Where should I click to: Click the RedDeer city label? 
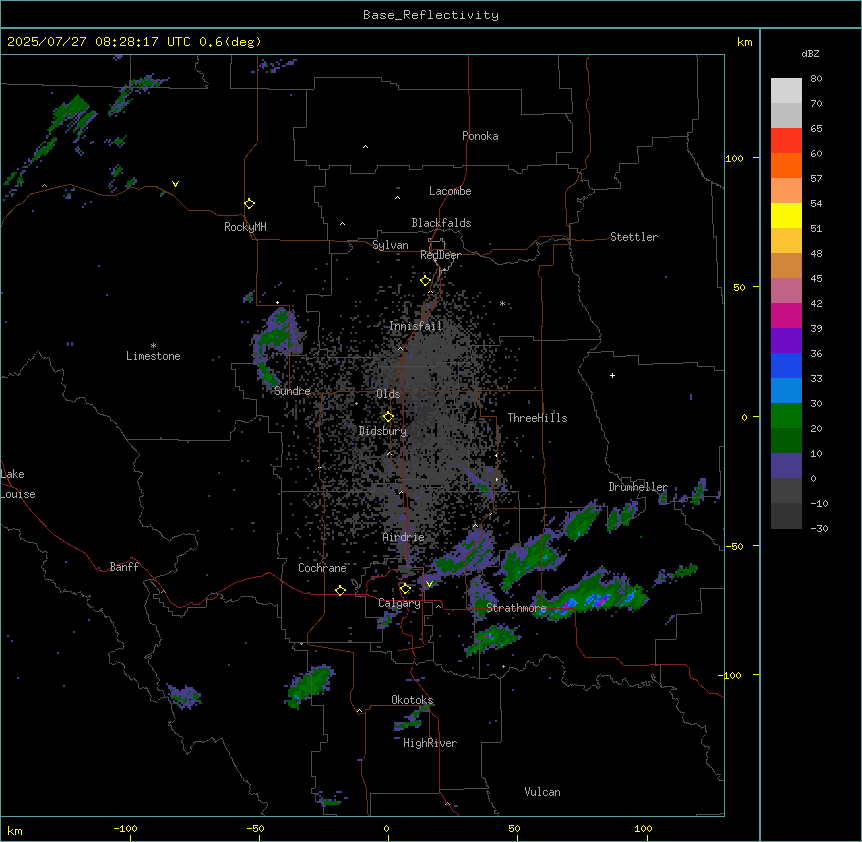[440, 255]
